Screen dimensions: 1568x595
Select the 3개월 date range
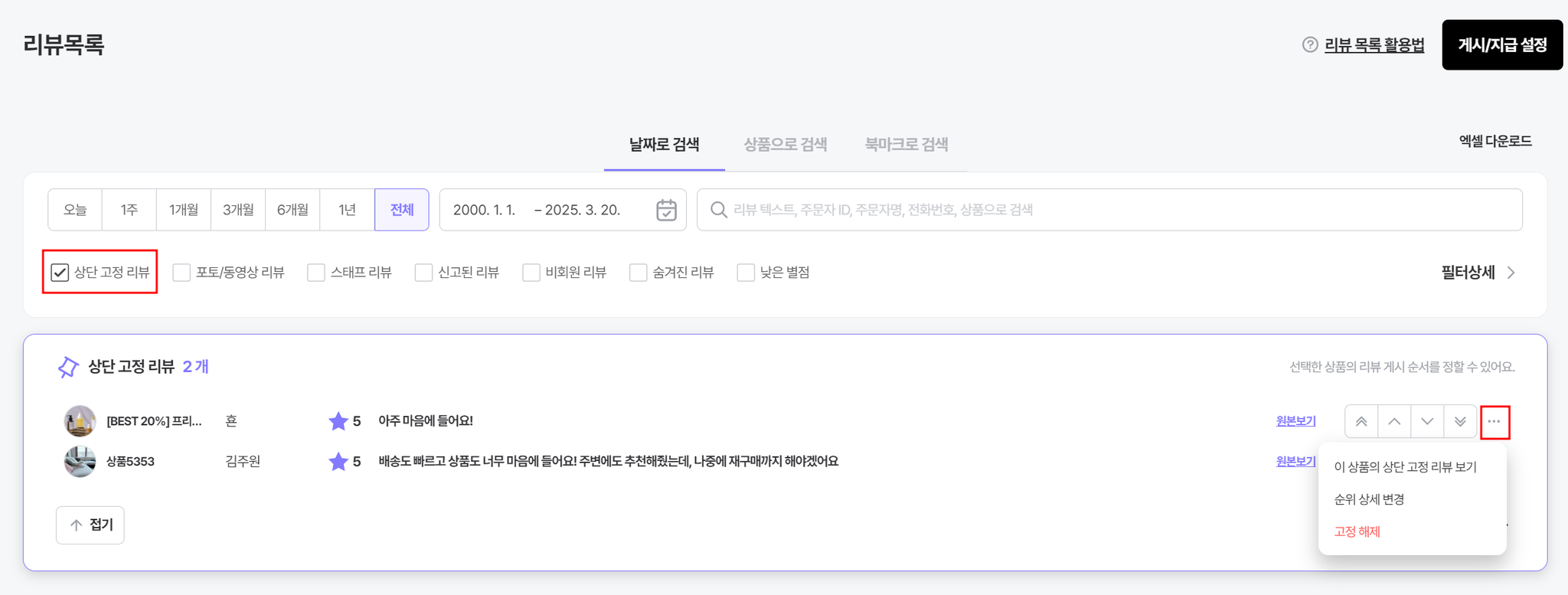(x=238, y=210)
